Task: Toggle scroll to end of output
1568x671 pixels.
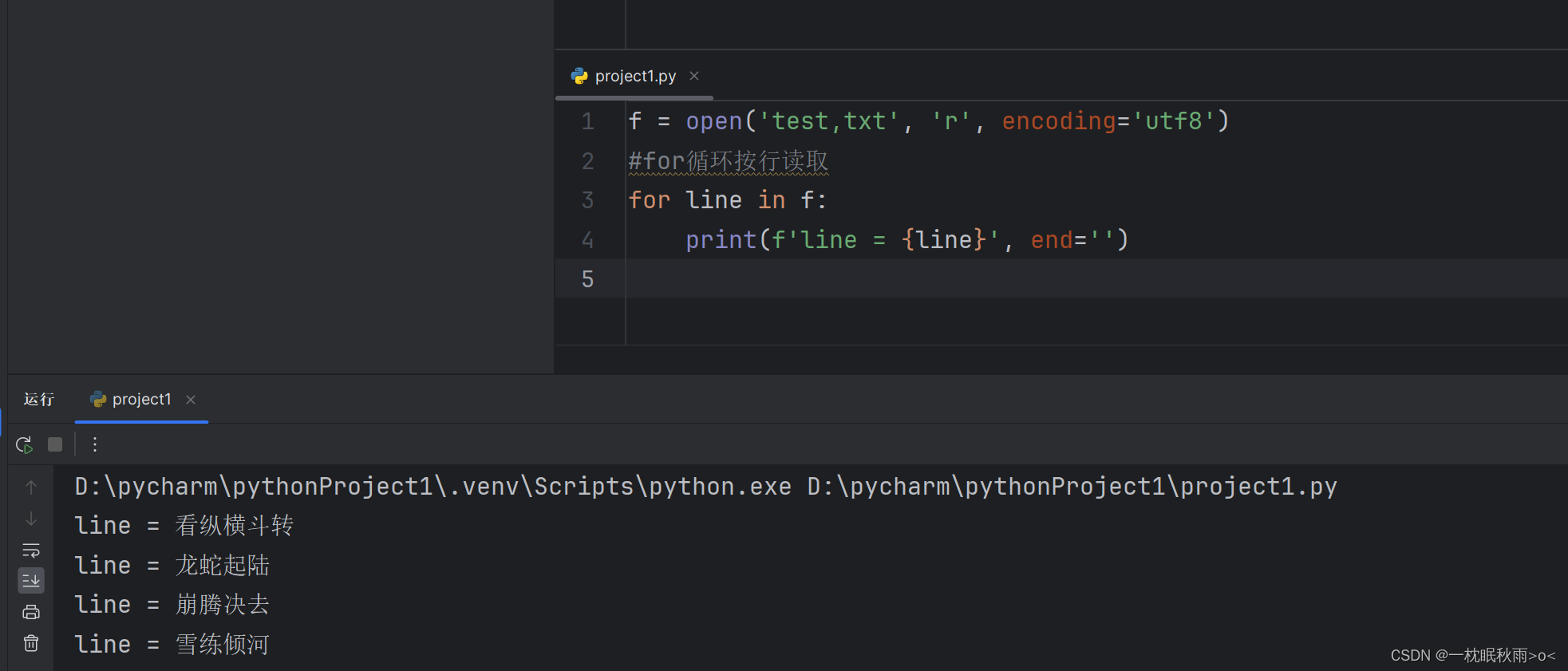Action: click(31, 581)
